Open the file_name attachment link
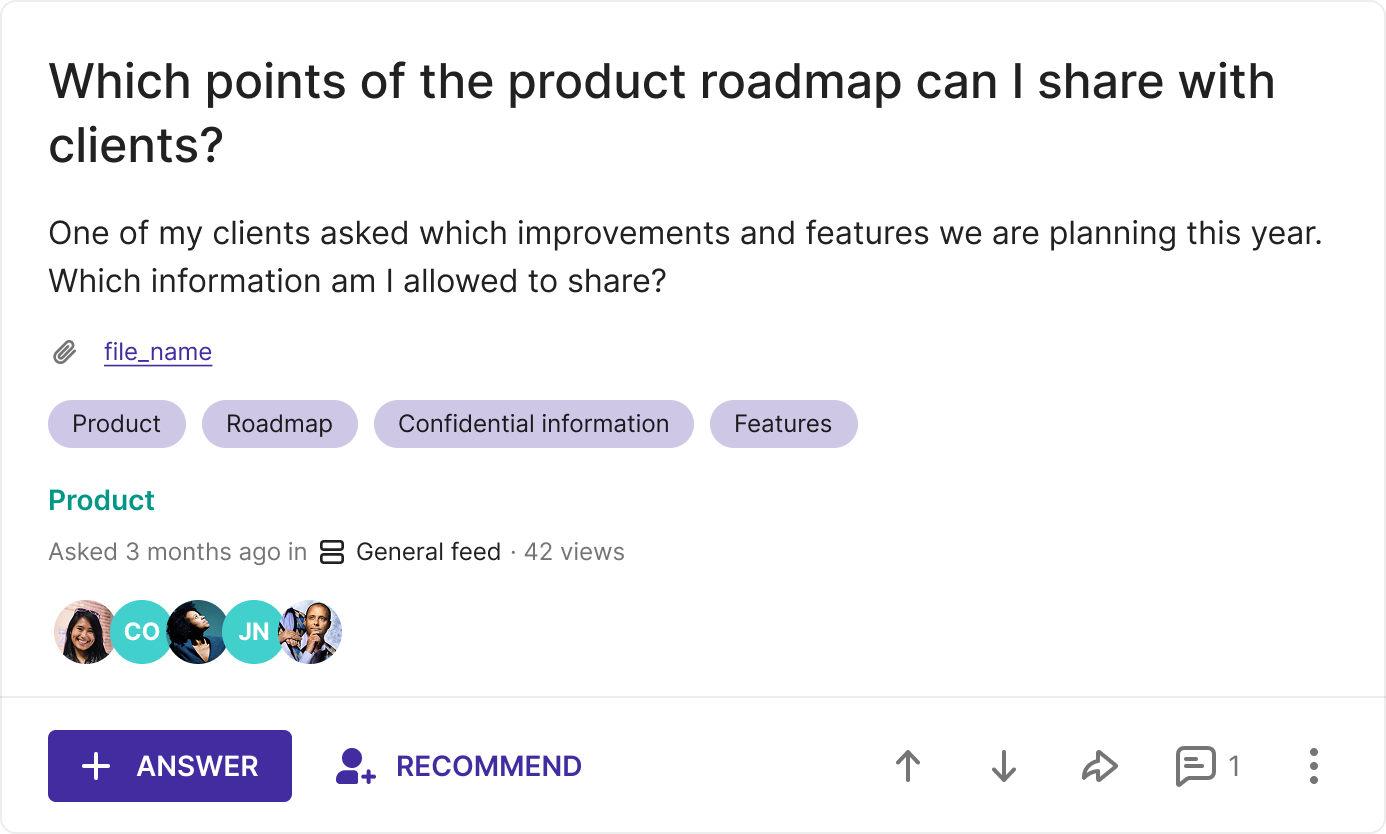 (158, 352)
